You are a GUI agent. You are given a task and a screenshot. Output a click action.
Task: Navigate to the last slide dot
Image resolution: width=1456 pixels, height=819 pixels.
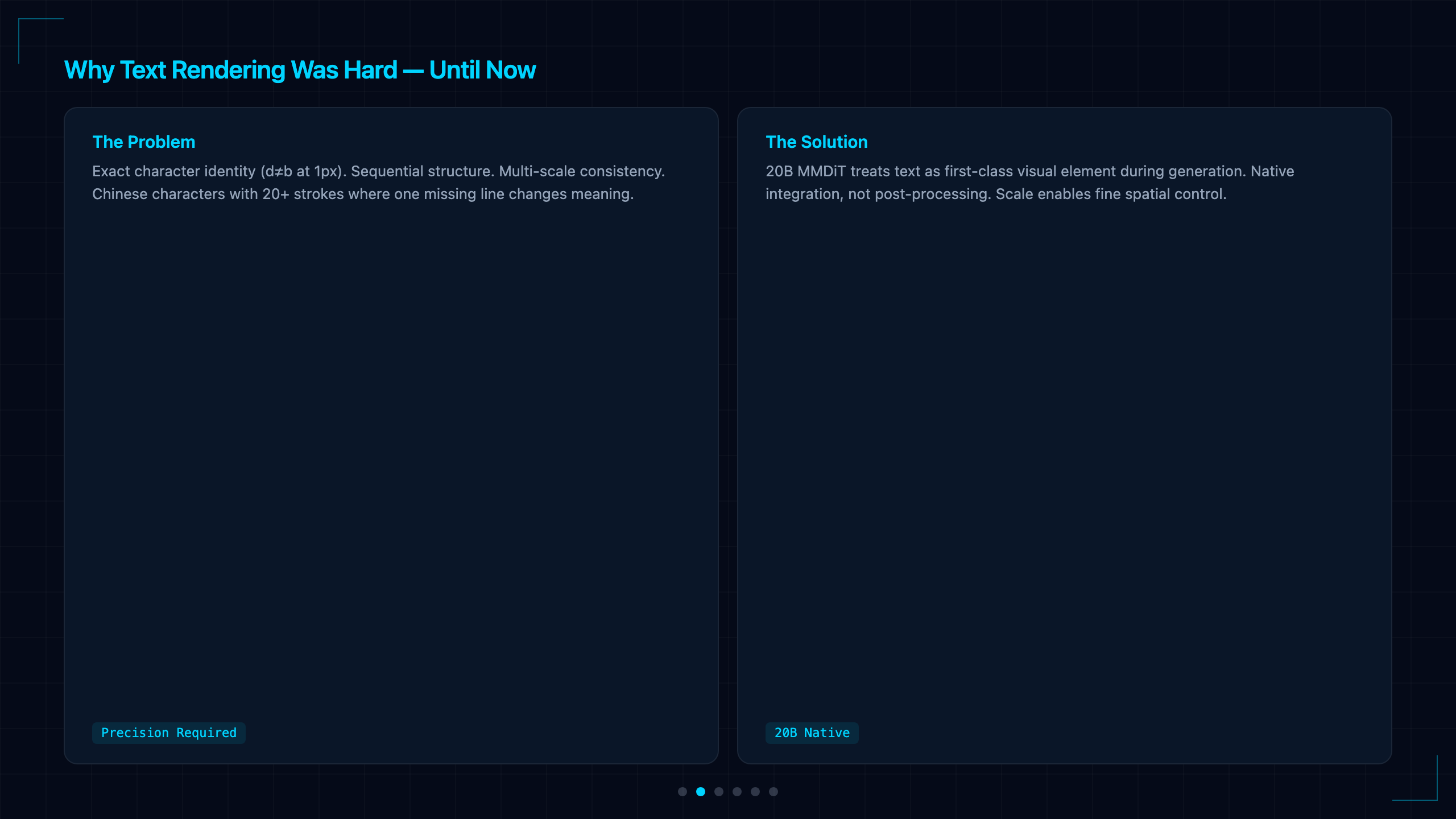pos(773,792)
